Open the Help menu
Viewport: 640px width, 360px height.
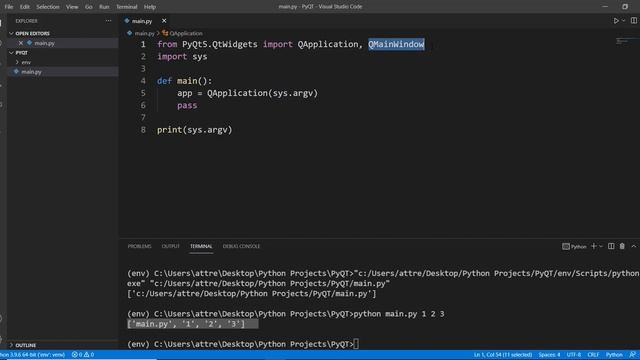[150, 7]
